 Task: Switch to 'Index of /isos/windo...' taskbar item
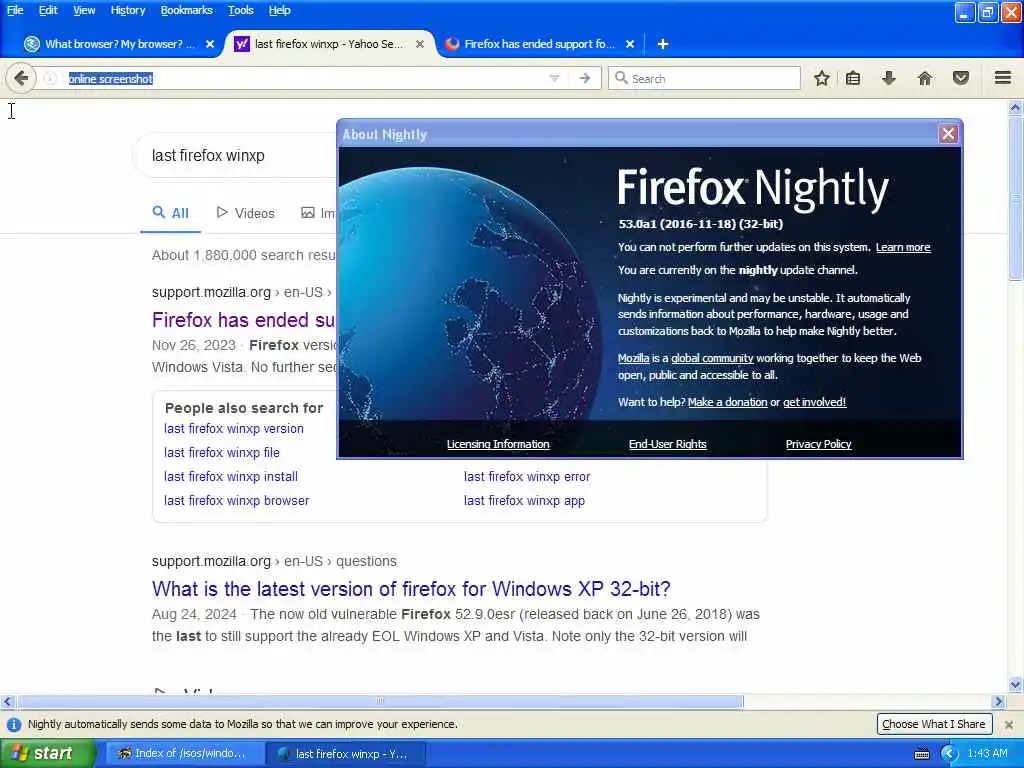185,754
